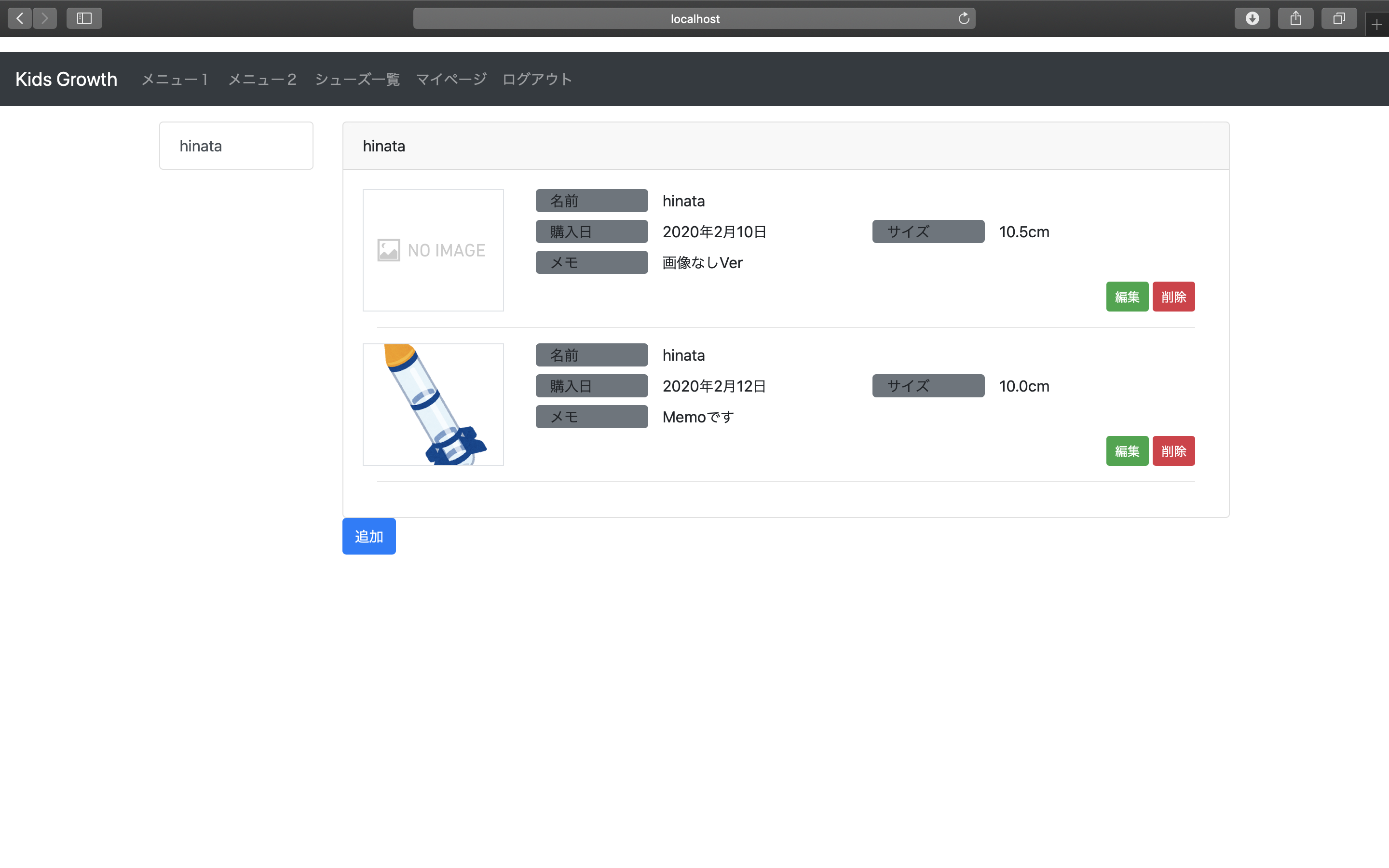Image resolution: width=1389 pixels, height=868 pixels.
Task: Click the browser forward arrow
Action: (x=45, y=18)
